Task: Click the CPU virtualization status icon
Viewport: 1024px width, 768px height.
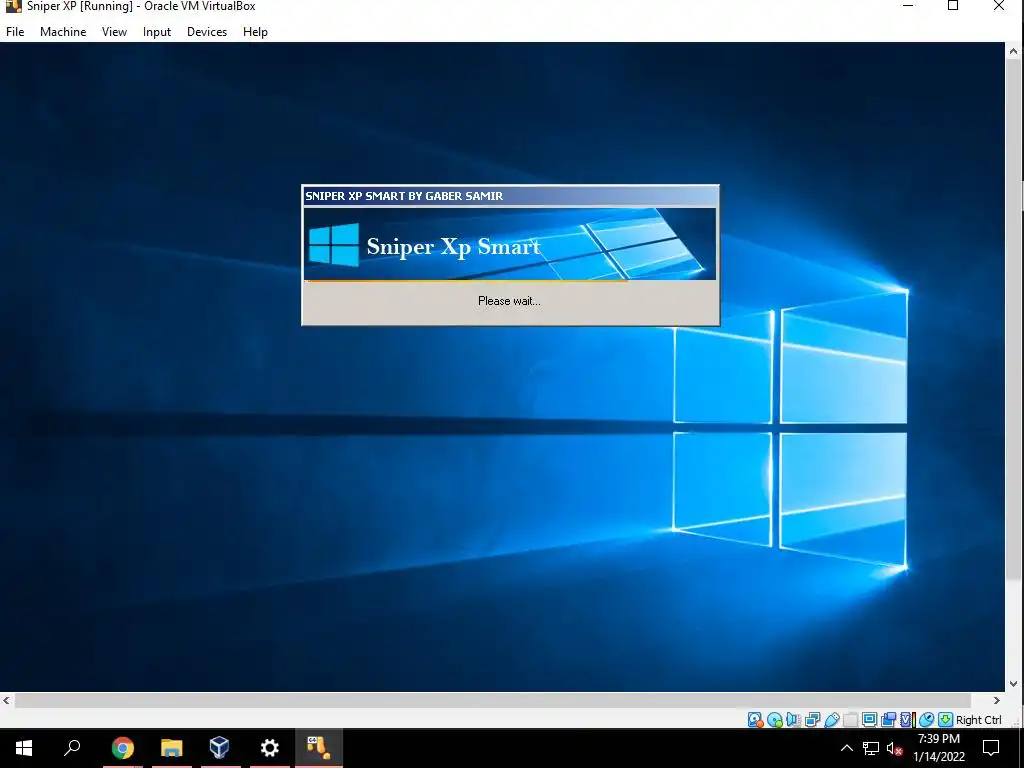Action: pyautogui.click(x=908, y=720)
